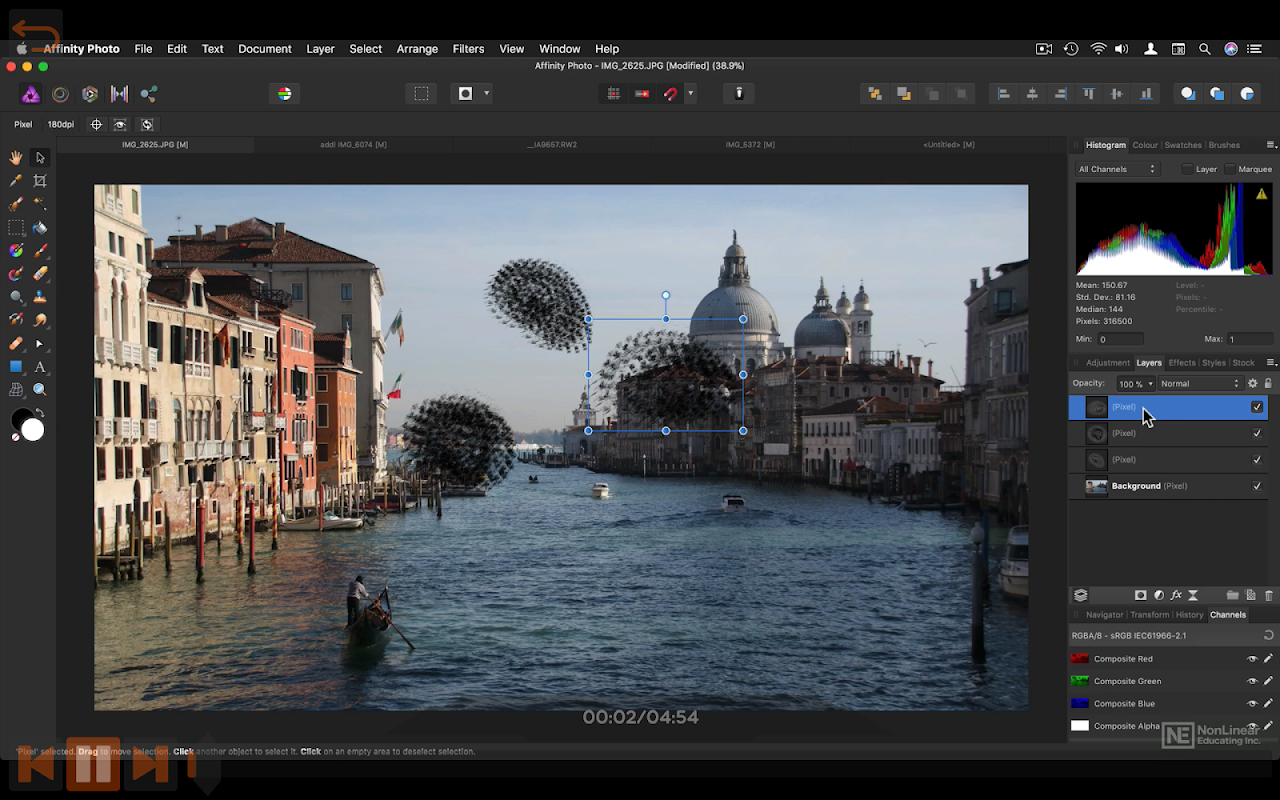Screen dimensions: 1280x800
Task: Choose the Flood Fill bucket tool
Action: tap(40, 227)
